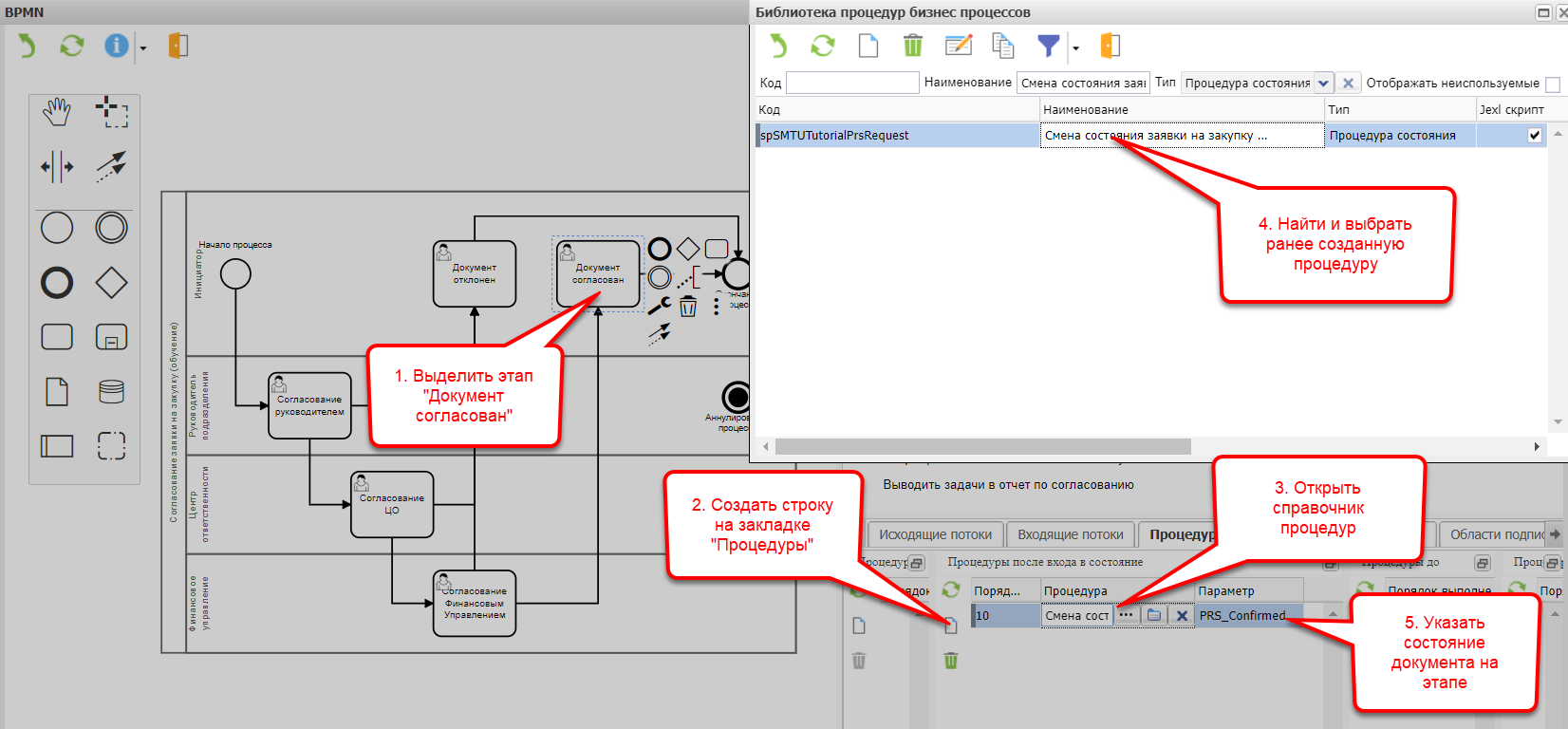1568x729 pixels.
Task: Click the green trash icon in procedure library
Action: pos(912,46)
